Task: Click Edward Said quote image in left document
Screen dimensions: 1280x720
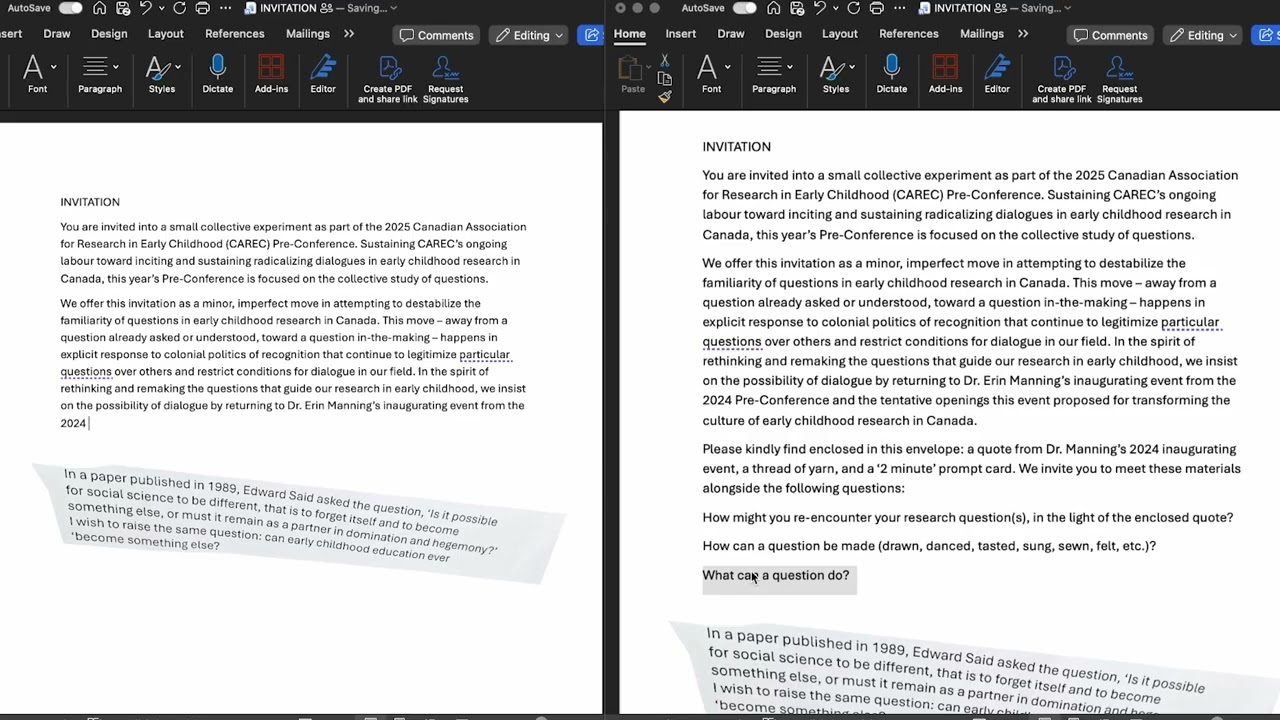Action: click(298, 522)
